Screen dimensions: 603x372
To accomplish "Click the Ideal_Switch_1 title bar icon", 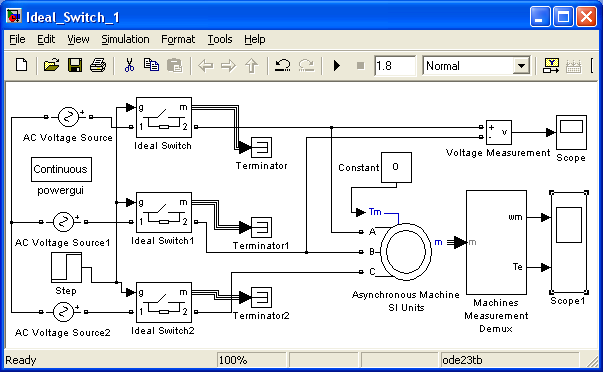I will click(x=14, y=17).
